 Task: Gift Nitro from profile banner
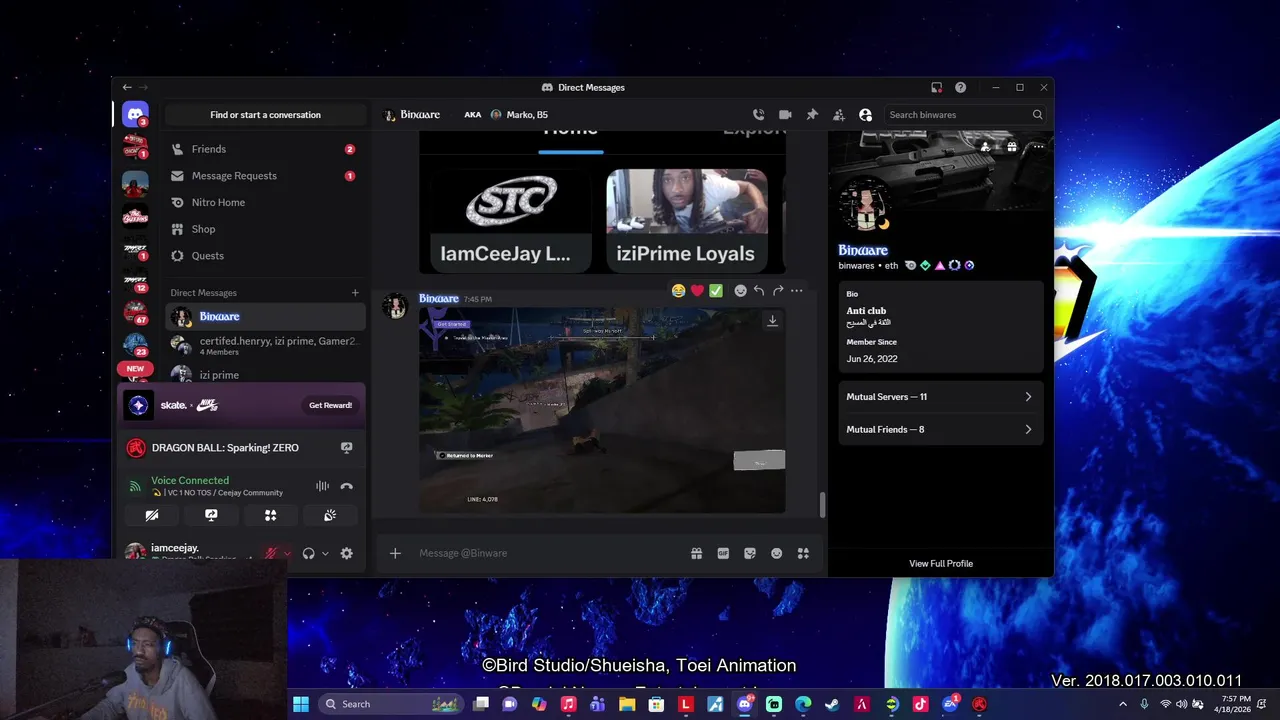(1012, 147)
